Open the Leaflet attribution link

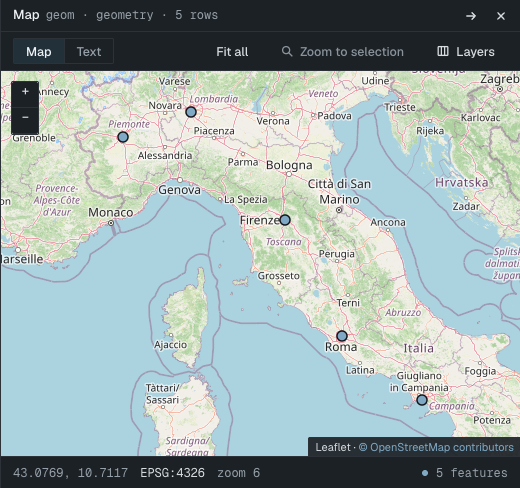tap(333, 447)
